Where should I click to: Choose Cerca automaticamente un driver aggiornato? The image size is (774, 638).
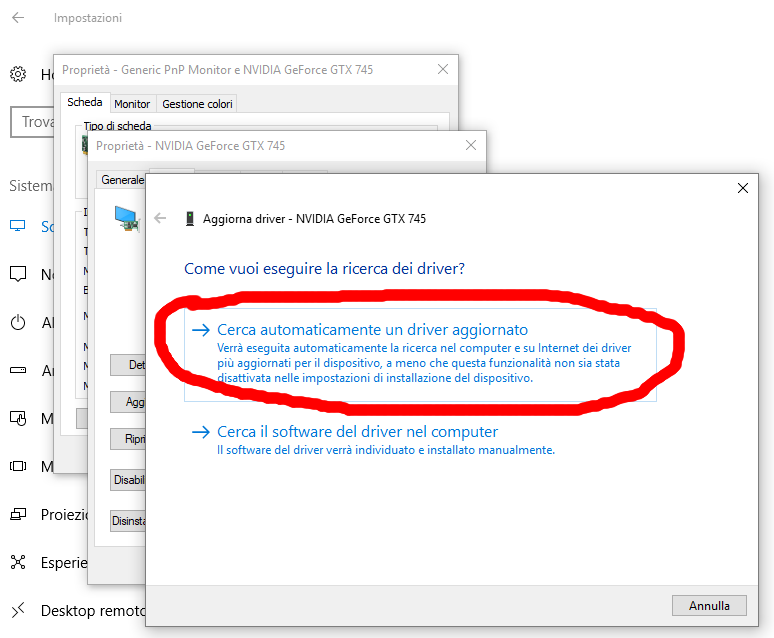[372, 330]
